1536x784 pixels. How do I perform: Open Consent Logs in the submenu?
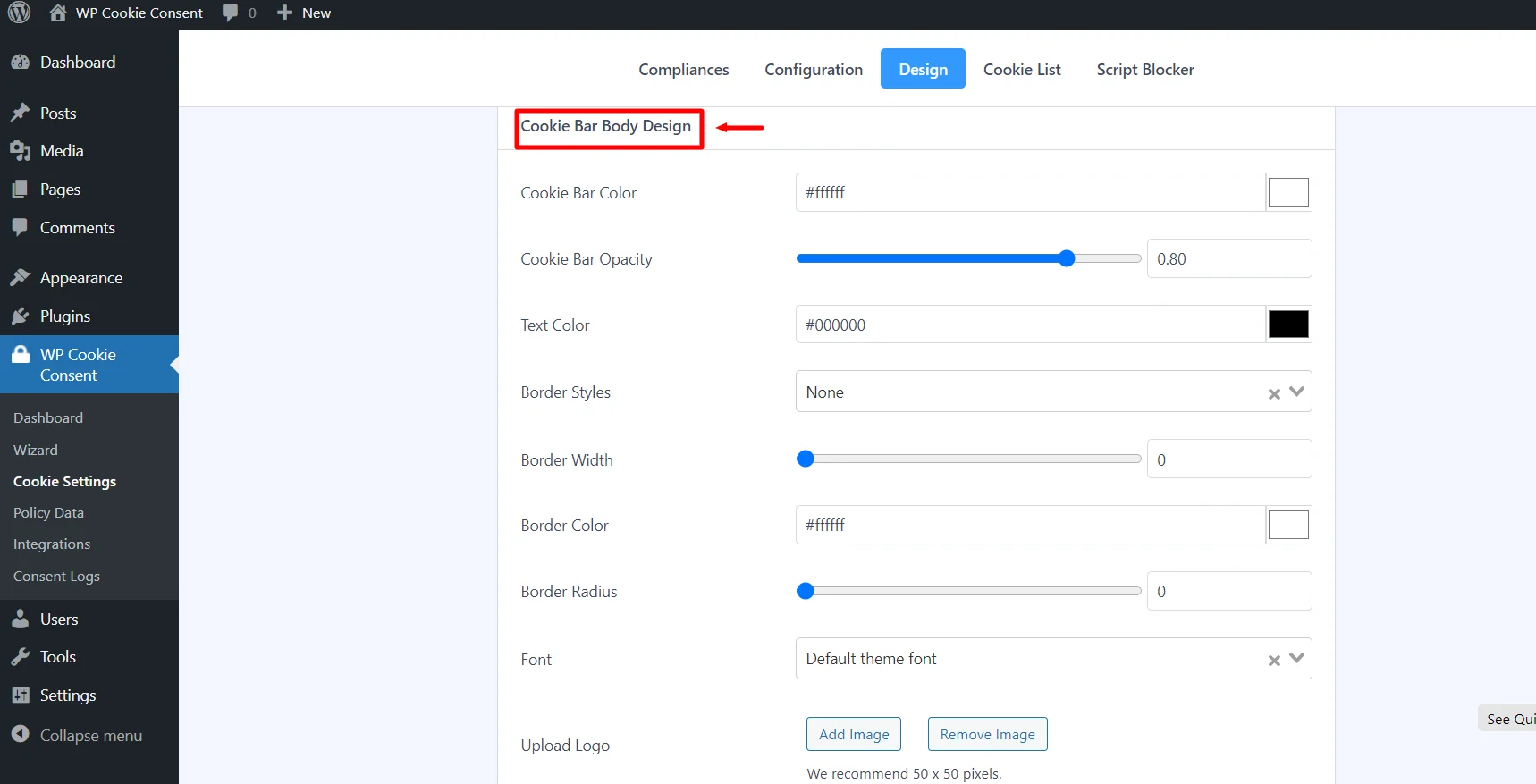pyautogui.click(x=56, y=577)
